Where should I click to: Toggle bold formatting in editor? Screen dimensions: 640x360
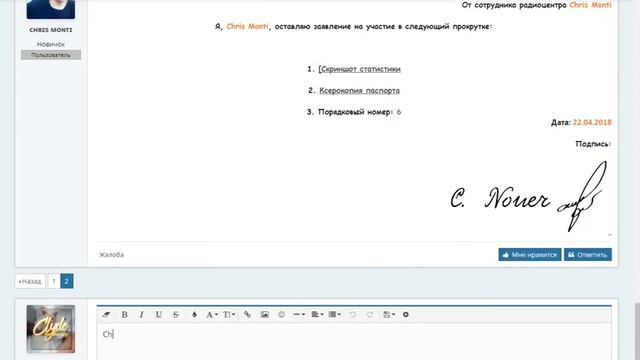[x=124, y=314]
